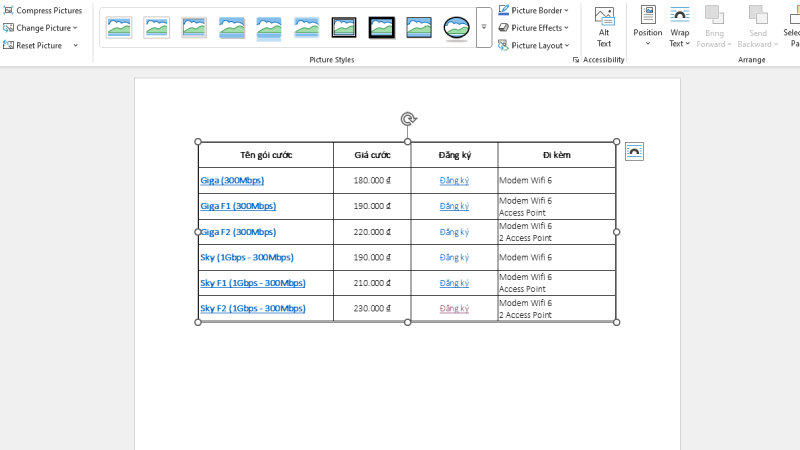Select the thick black frame picture style

[x=382, y=27]
